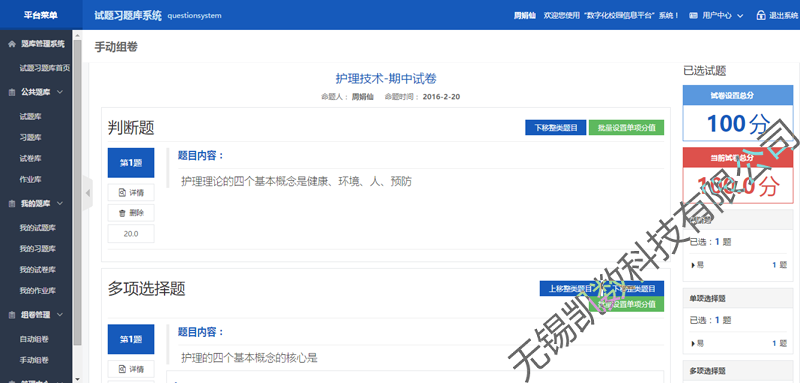Screen dimensions: 800x383
Task: Click the 平台菜单 header
Action: (x=41, y=15)
